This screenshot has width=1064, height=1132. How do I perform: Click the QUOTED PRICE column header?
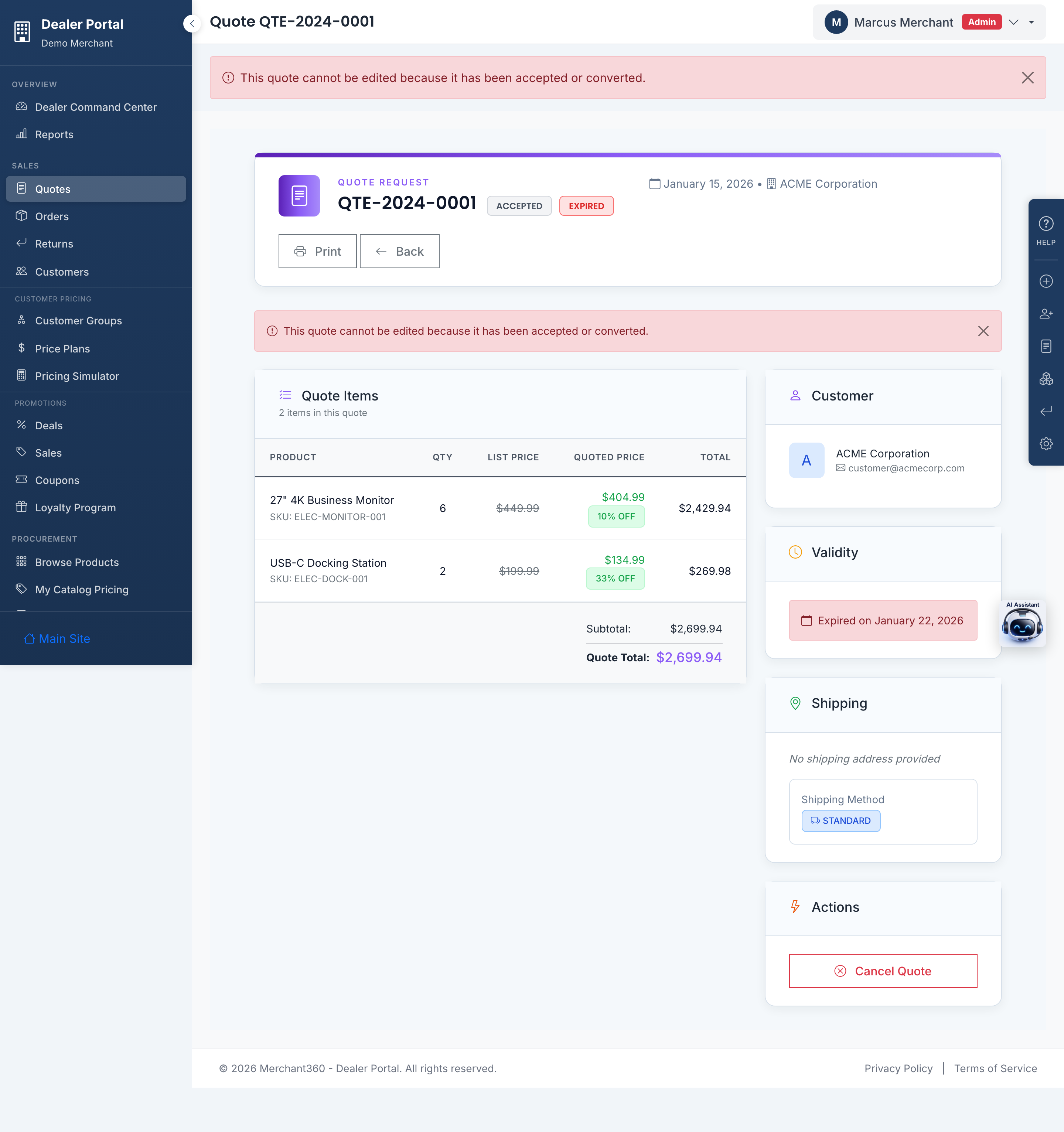point(609,457)
